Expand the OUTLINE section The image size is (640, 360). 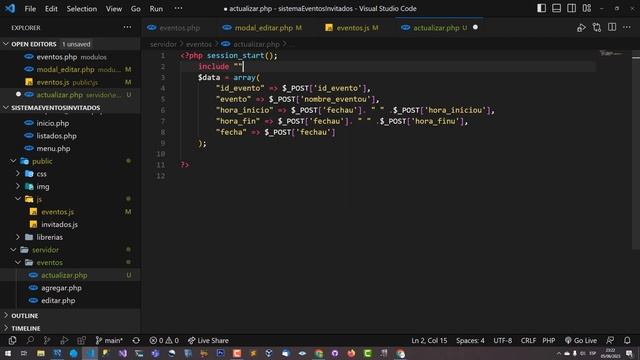(x=70, y=316)
